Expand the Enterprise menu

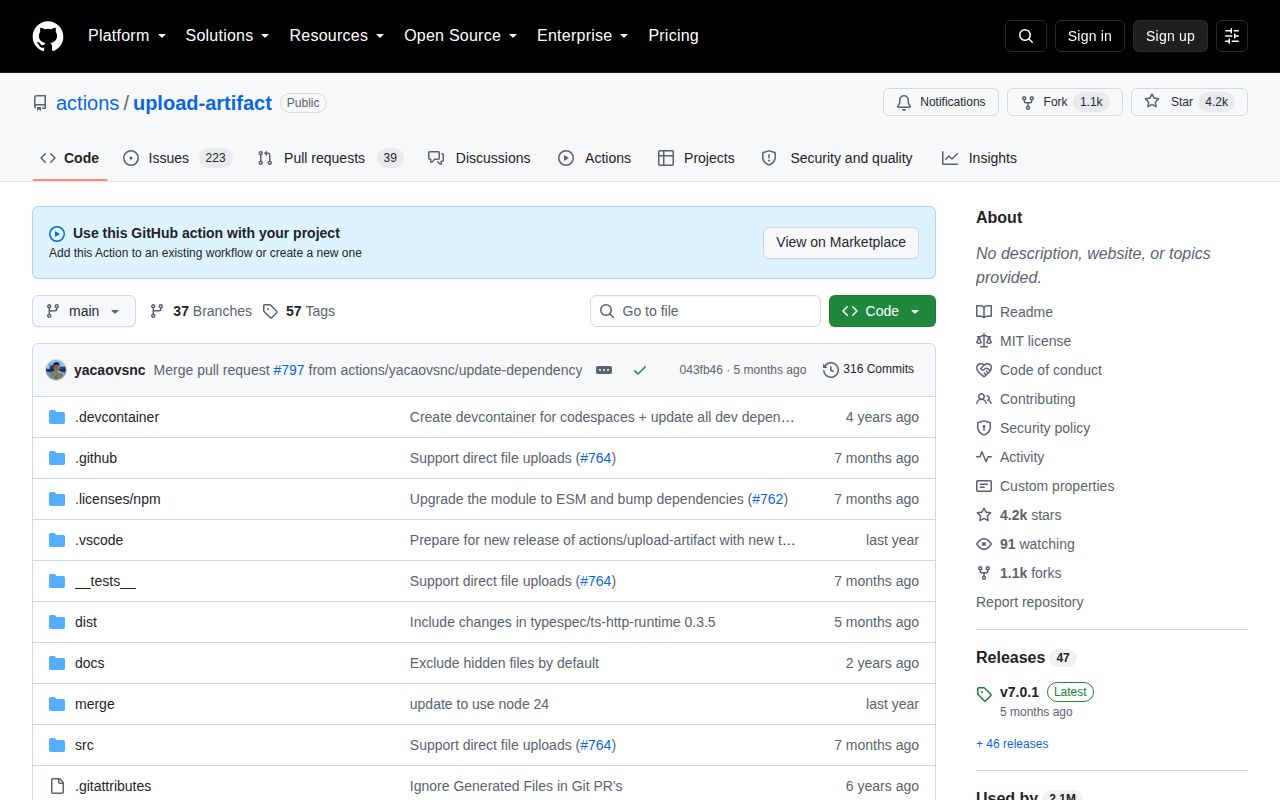[583, 36]
